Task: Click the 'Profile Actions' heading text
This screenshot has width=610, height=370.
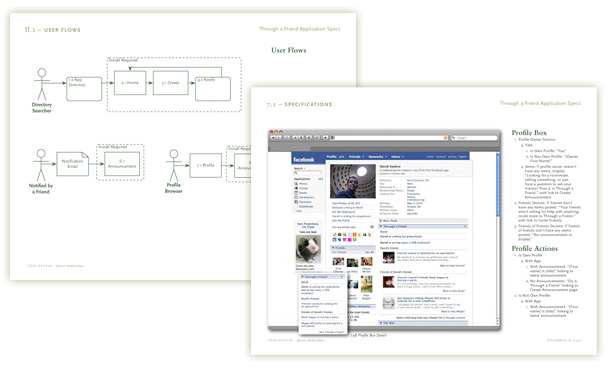Action: coord(535,249)
